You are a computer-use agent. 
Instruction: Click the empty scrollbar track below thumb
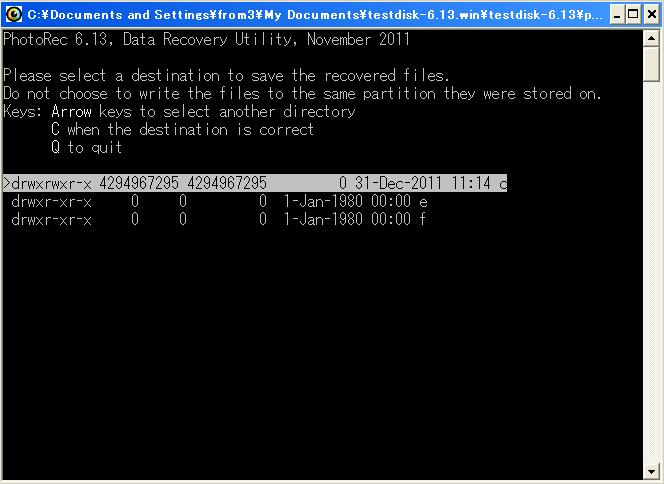651,271
